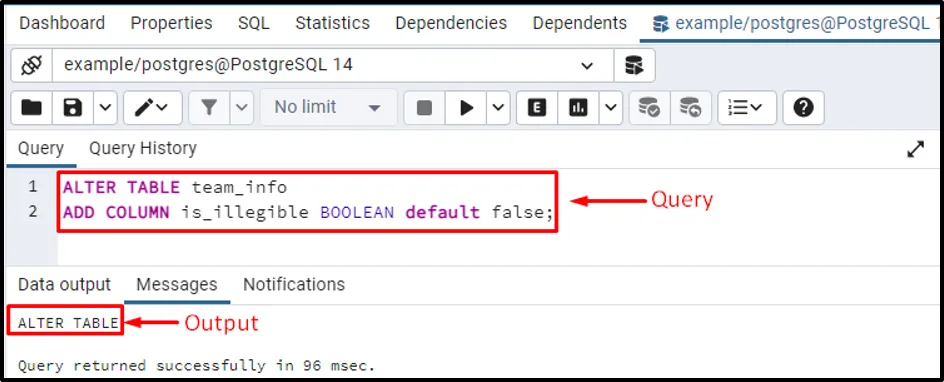Click the Explain query E icon
This screenshot has width=944, height=382.
[x=537, y=108]
